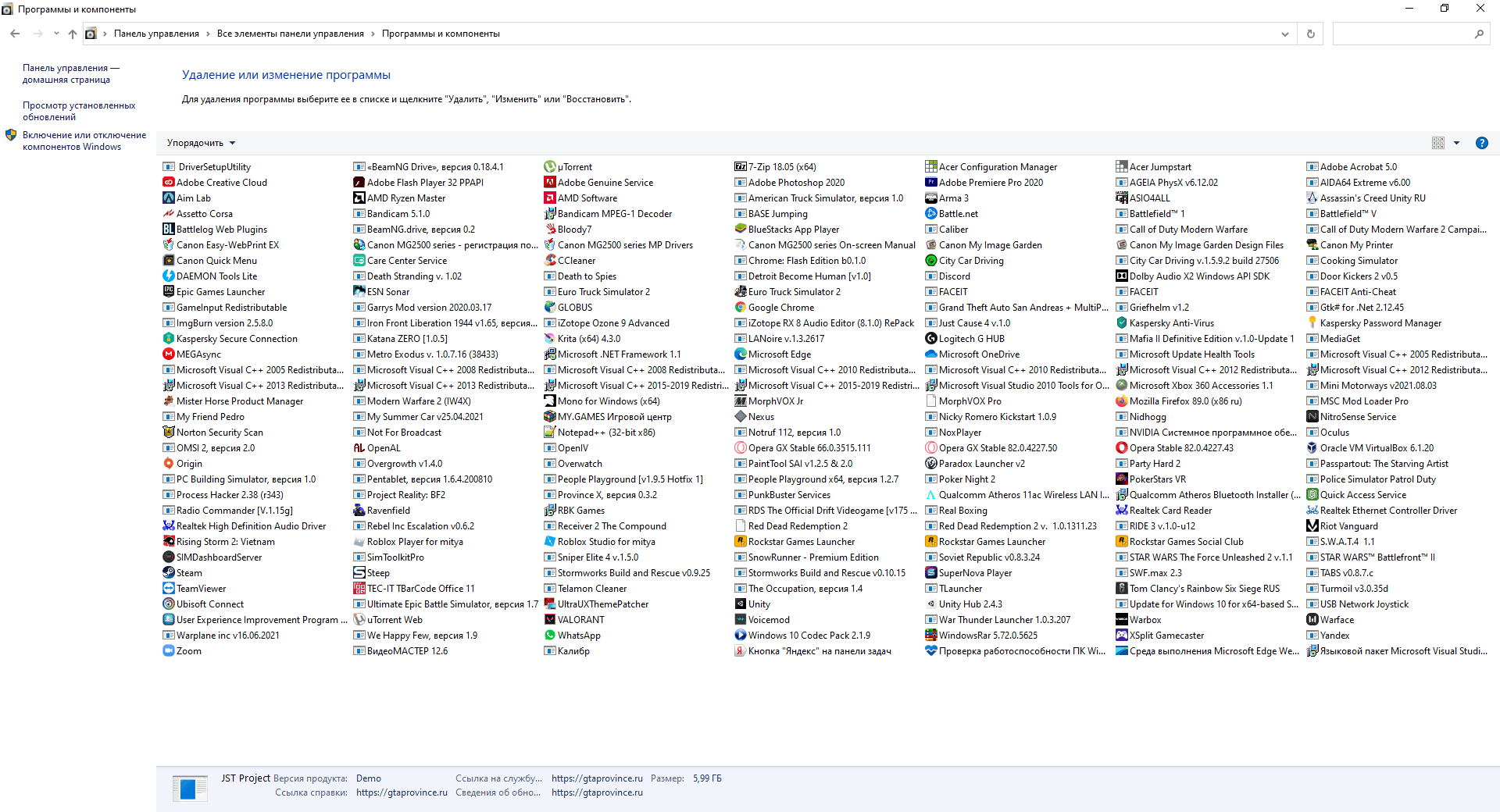Screen dimensions: 1500x812
Task: Open Панель управления — домашняя страница link
Action: [x=71, y=73]
